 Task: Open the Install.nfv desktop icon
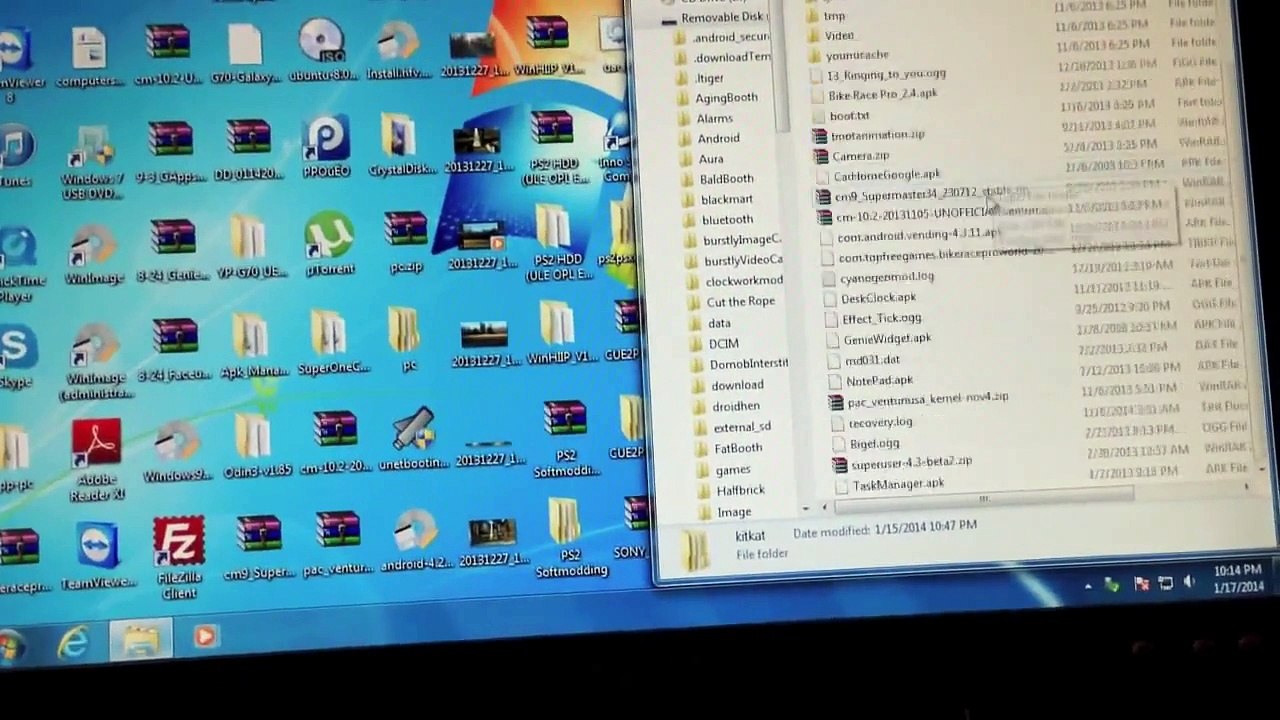397,49
